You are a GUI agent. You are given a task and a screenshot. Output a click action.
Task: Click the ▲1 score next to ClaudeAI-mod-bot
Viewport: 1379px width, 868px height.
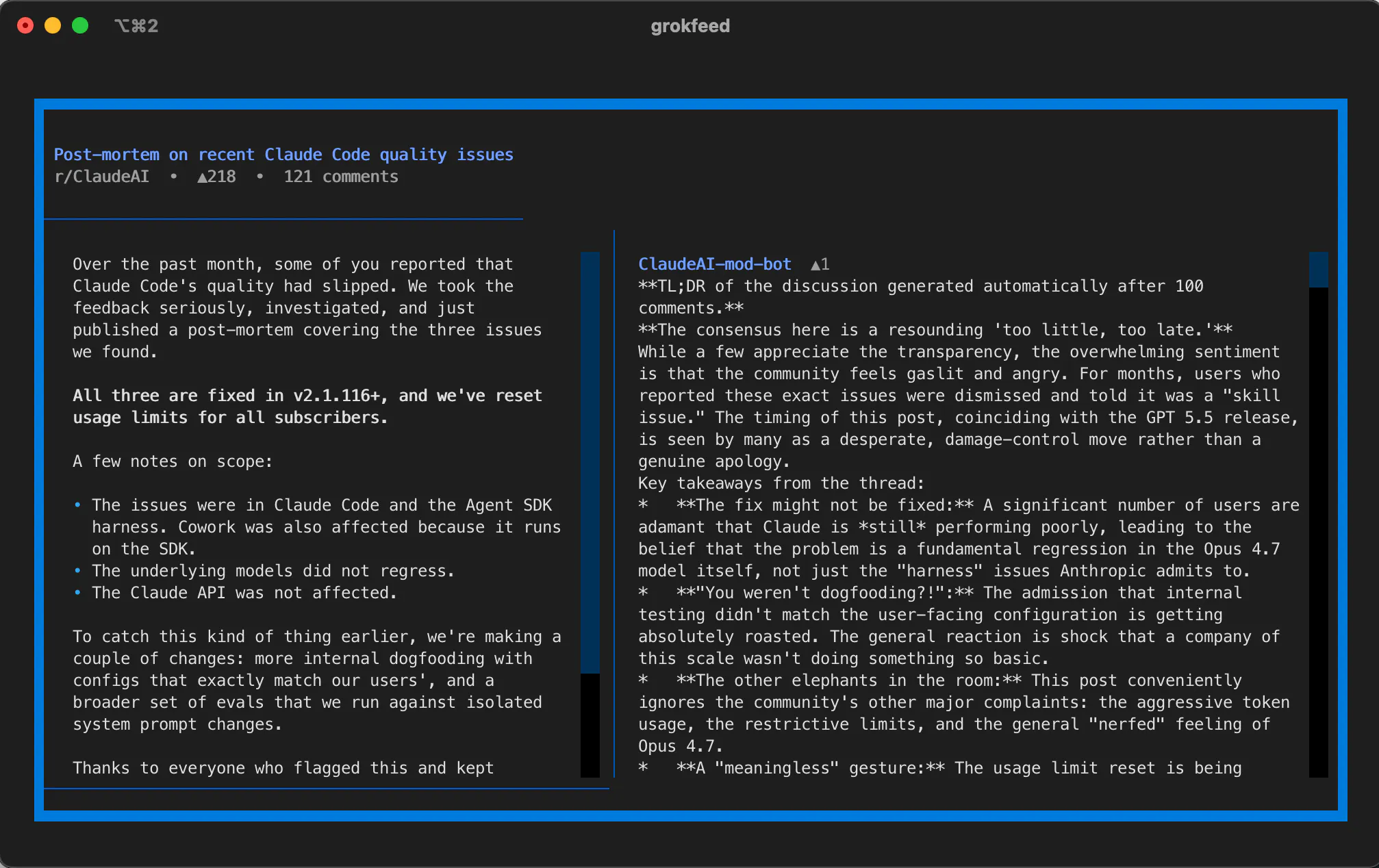click(x=820, y=264)
